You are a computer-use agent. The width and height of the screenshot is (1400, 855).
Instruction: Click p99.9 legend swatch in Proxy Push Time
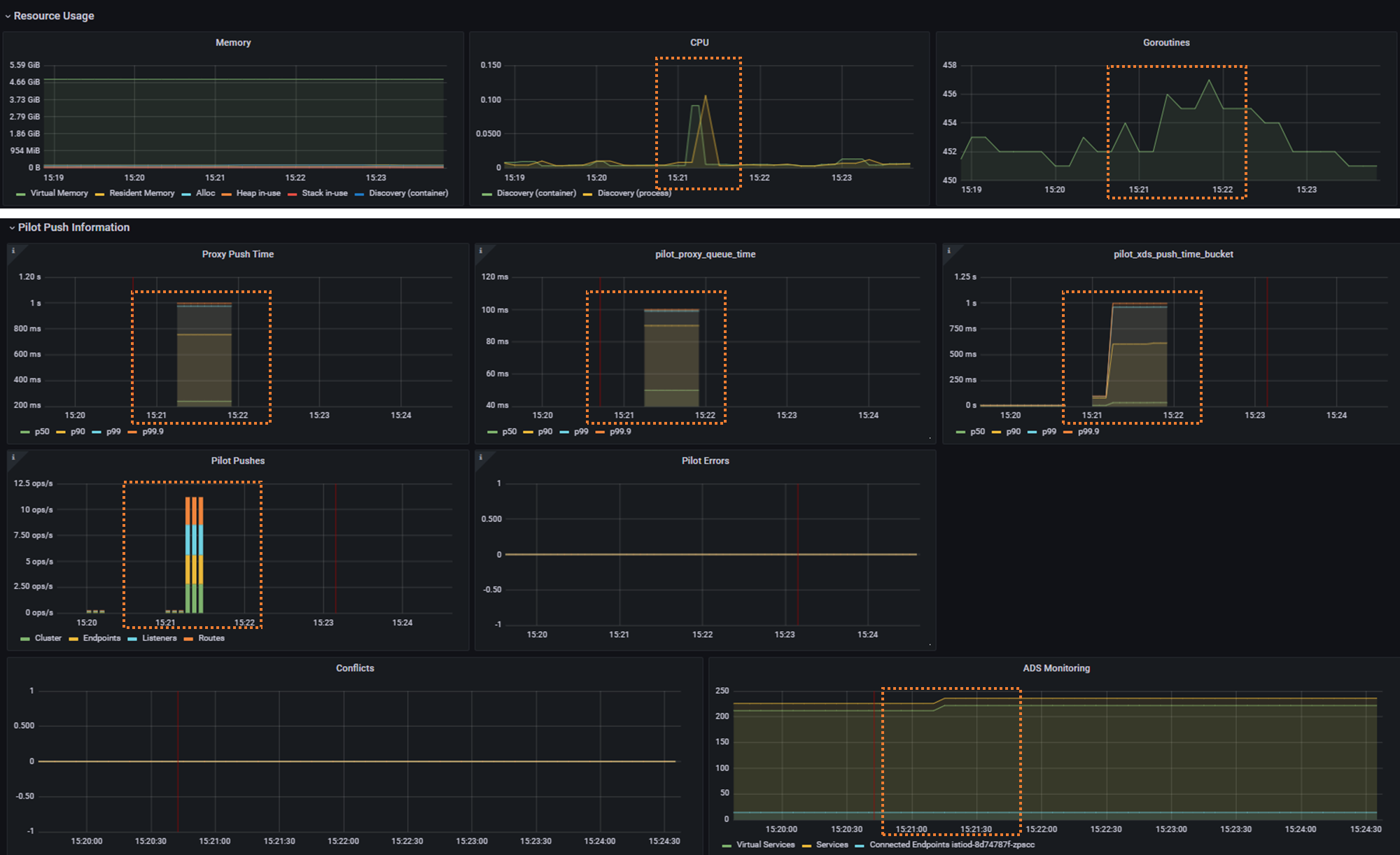click(x=132, y=432)
